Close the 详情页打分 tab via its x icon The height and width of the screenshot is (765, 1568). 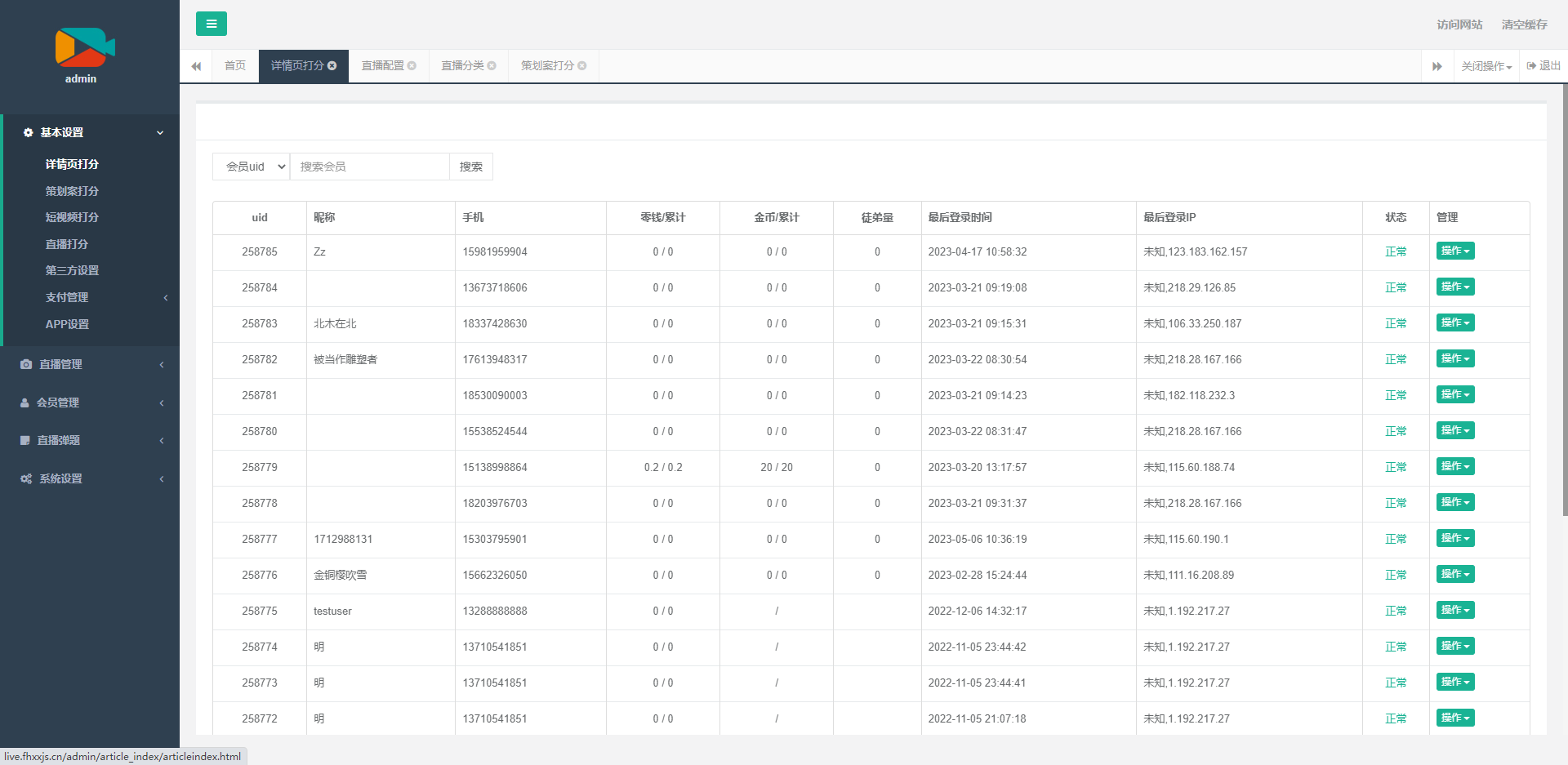pyautogui.click(x=332, y=66)
